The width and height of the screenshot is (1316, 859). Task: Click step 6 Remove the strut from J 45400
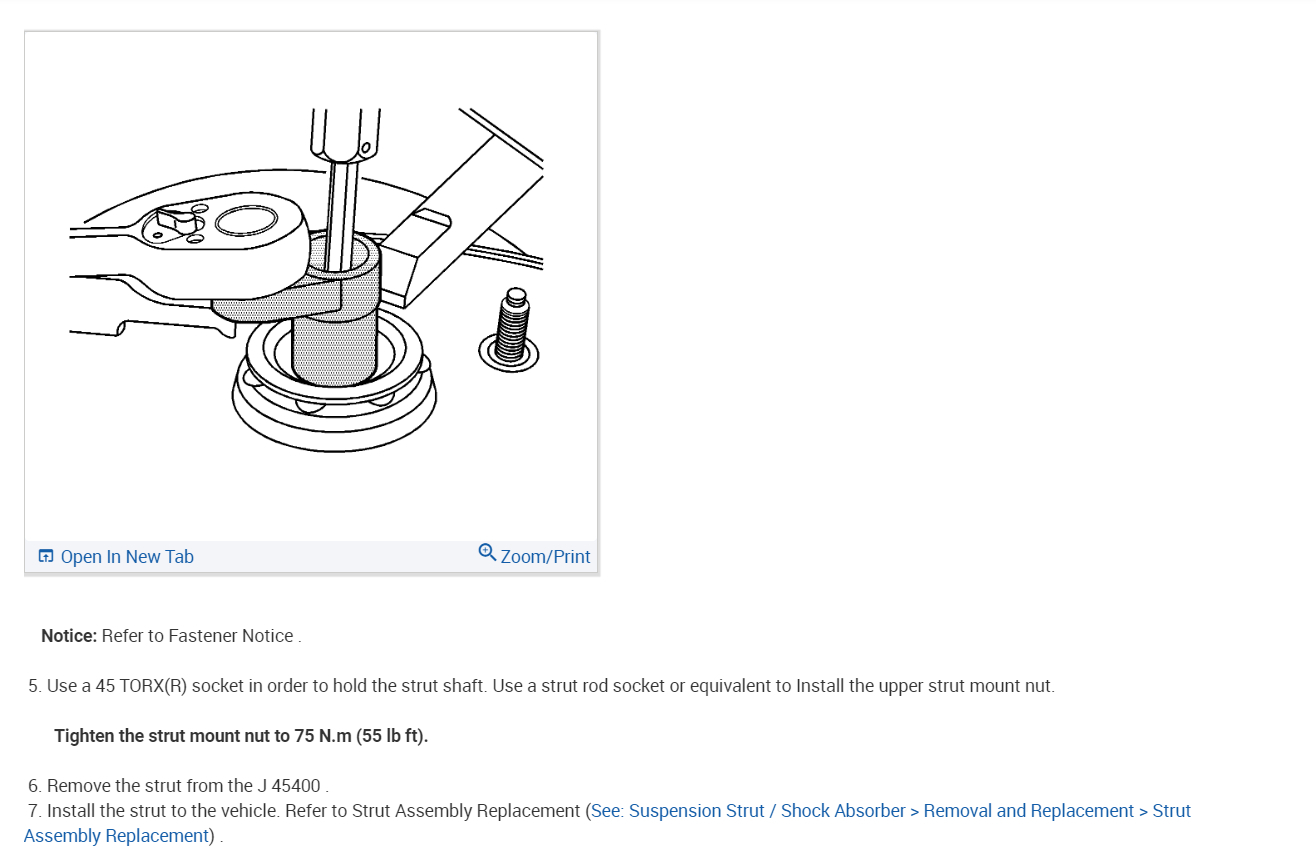coord(178,786)
